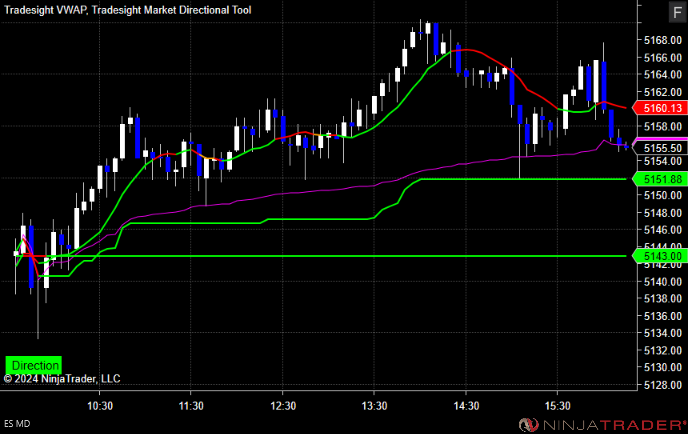Click the 5158.00 price axis label
Screen dimensions: 688x434
pos(663,126)
